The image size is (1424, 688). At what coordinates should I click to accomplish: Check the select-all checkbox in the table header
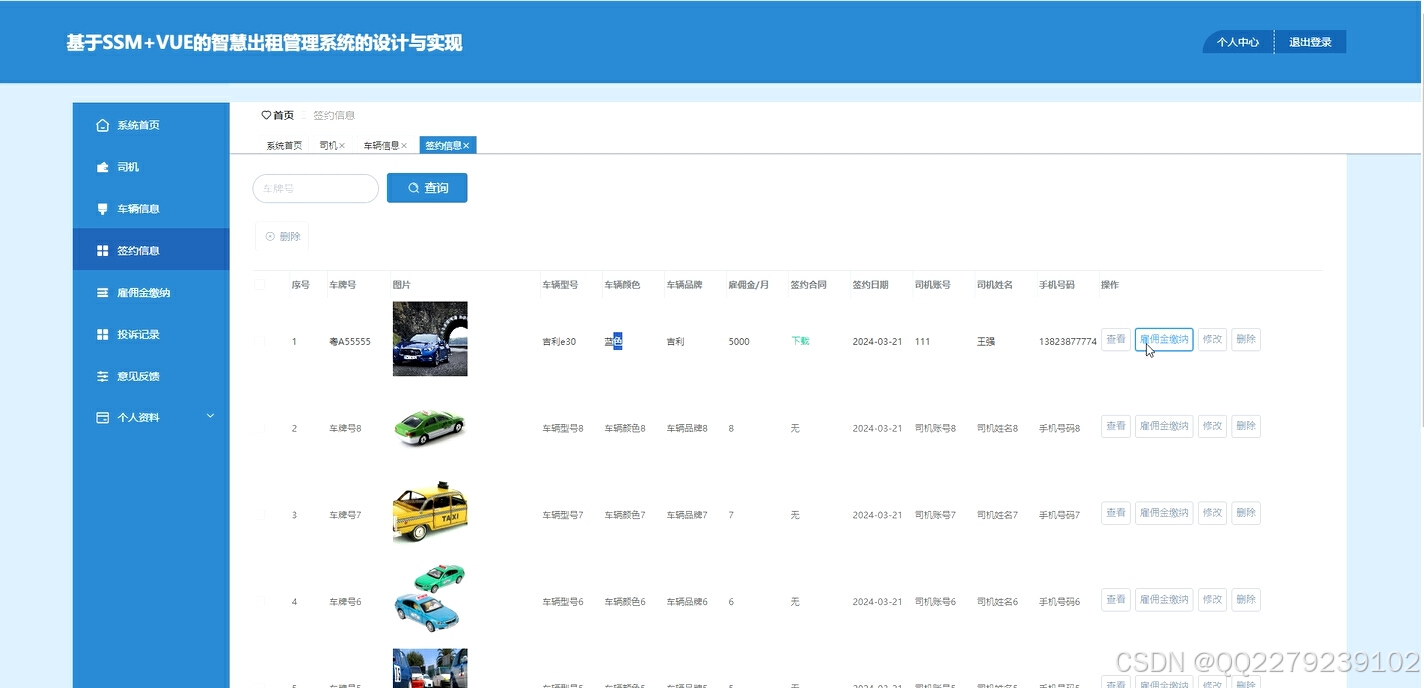pos(262,284)
